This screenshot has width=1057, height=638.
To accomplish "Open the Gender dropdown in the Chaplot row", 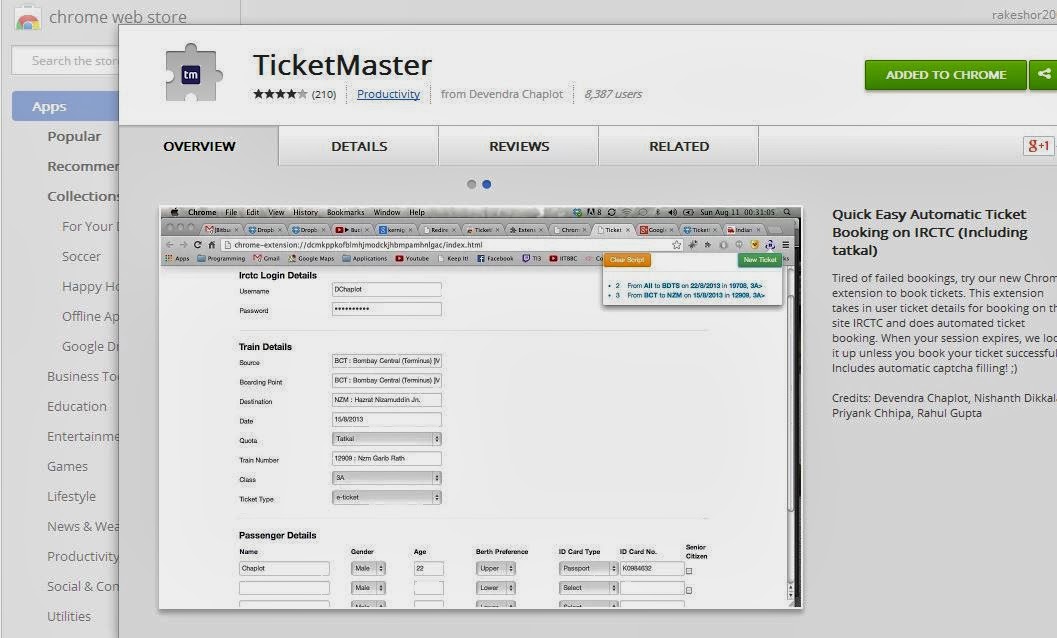I will (x=368, y=569).
